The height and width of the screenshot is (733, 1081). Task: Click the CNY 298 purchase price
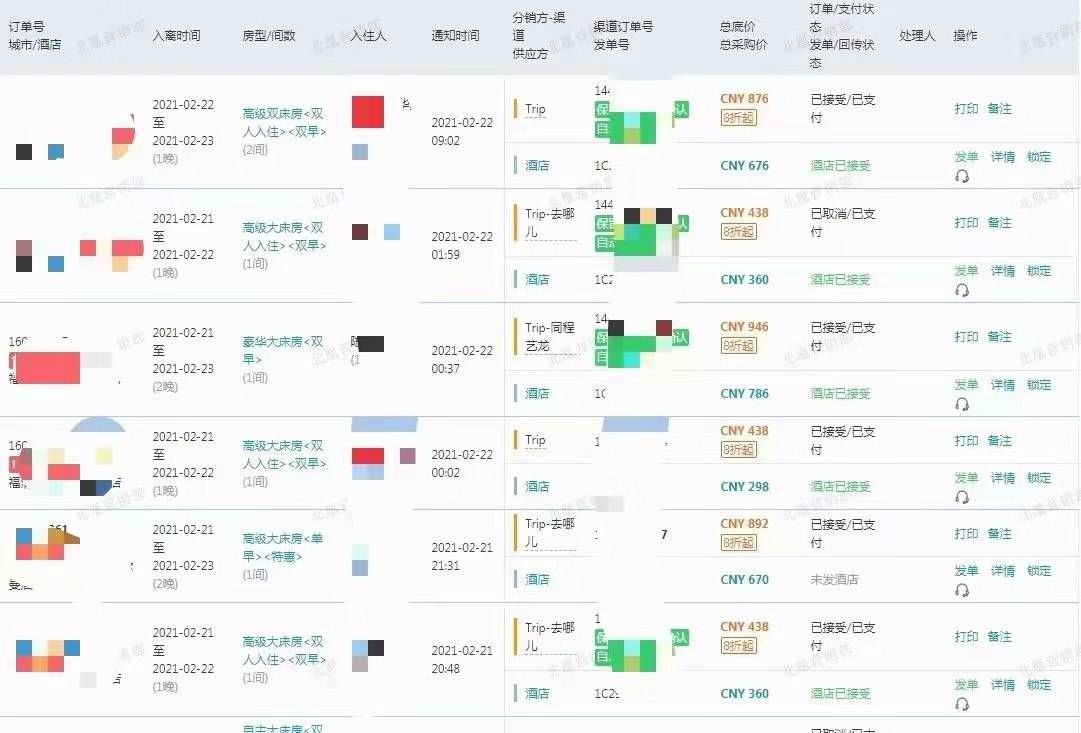click(x=744, y=487)
